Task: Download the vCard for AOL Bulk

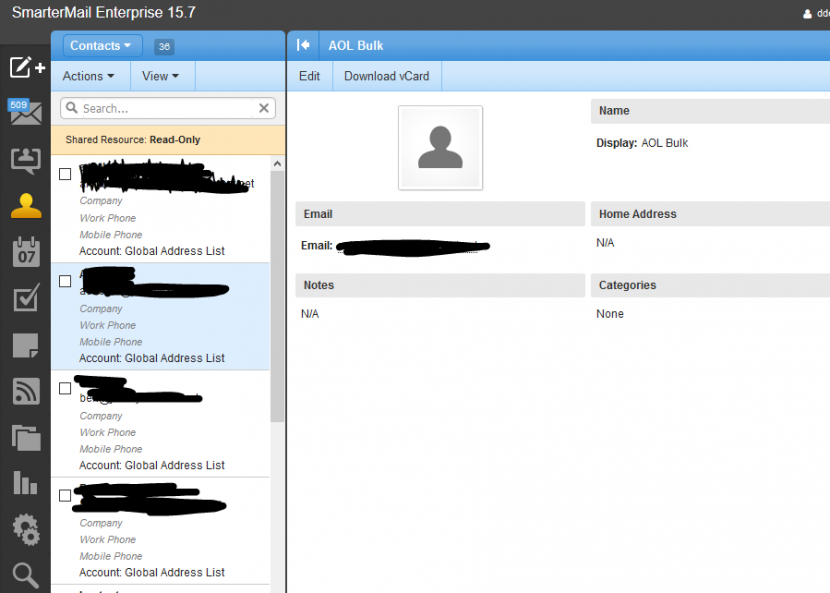Action: pos(386,75)
